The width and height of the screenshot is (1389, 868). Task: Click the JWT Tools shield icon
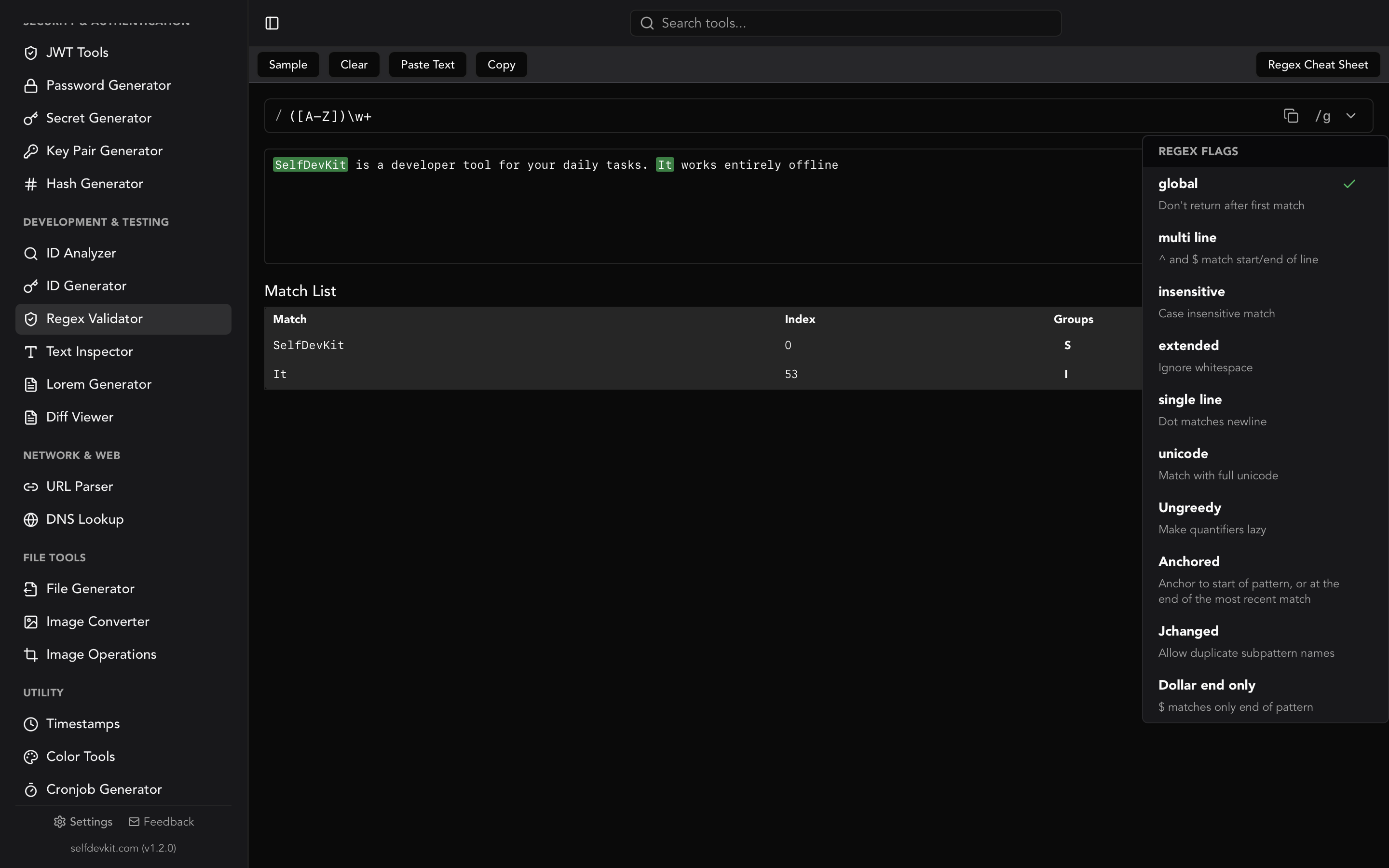31,53
